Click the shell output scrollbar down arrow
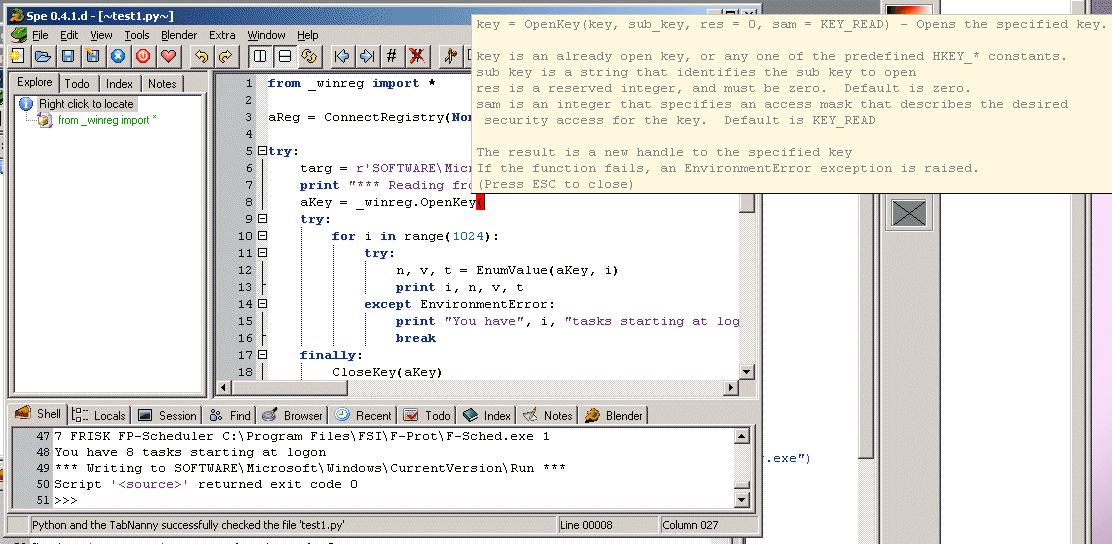Viewport: 1112px width, 544px height. coord(741,501)
